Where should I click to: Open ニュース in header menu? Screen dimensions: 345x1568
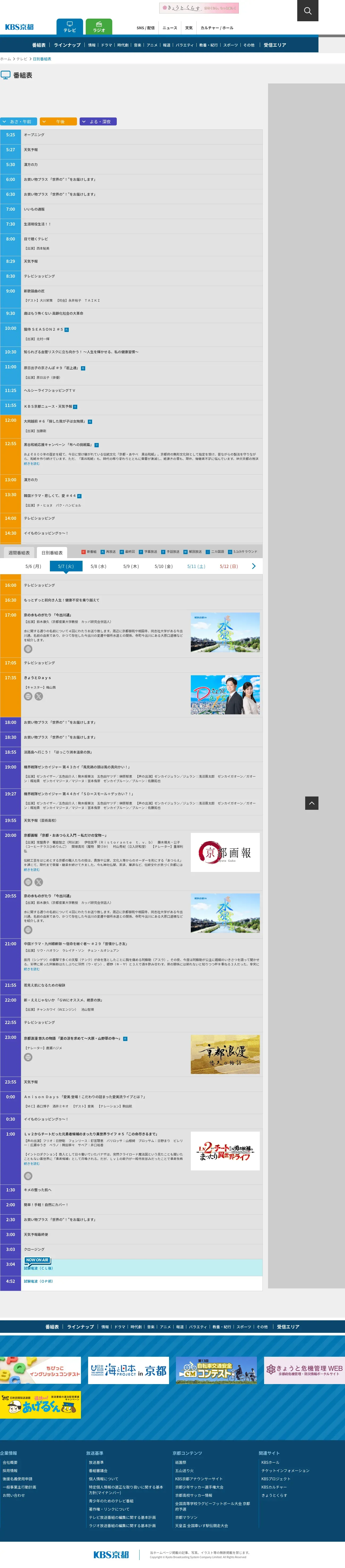[x=170, y=28]
